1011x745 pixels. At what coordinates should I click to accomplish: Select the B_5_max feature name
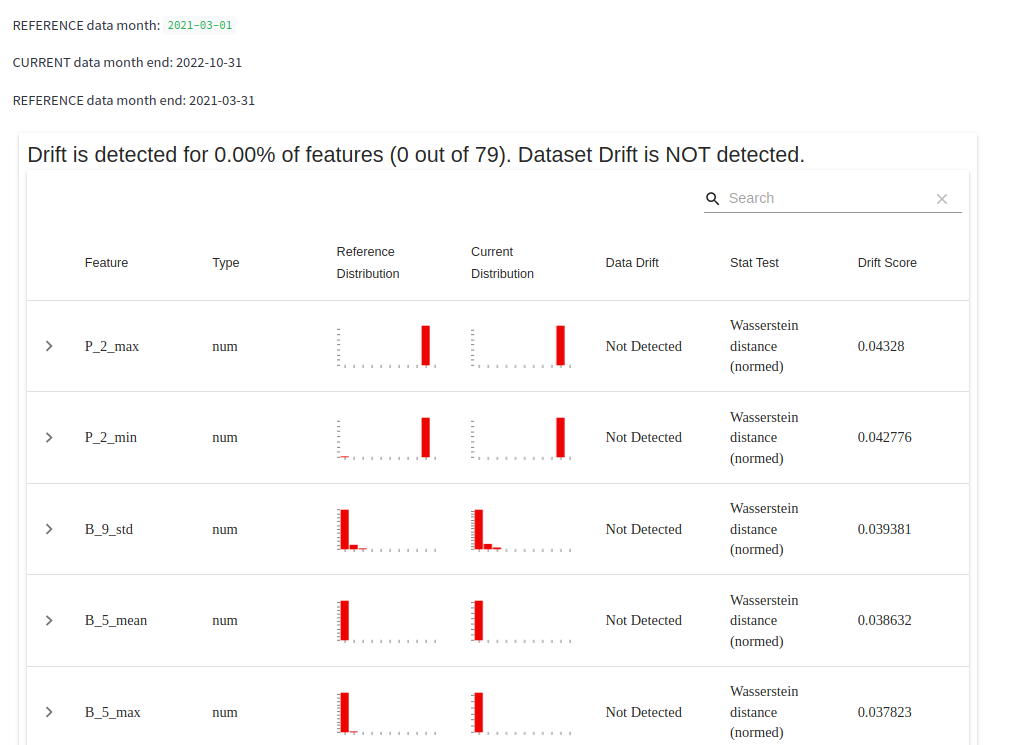tap(113, 712)
